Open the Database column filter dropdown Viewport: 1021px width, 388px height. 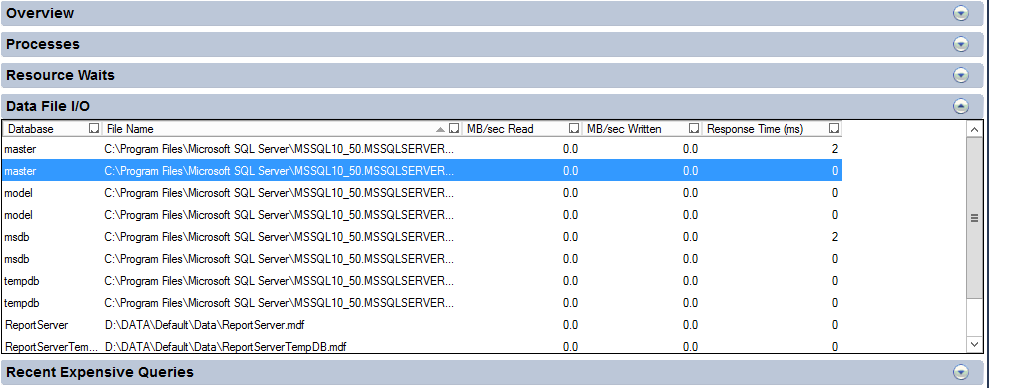pos(94,129)
